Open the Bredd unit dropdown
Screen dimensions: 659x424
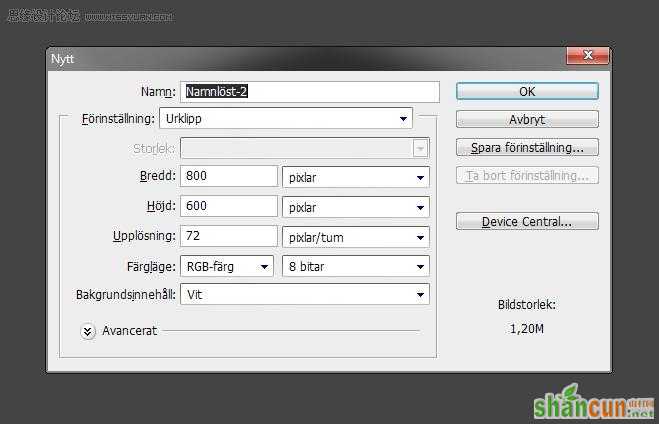coord(356,177)
